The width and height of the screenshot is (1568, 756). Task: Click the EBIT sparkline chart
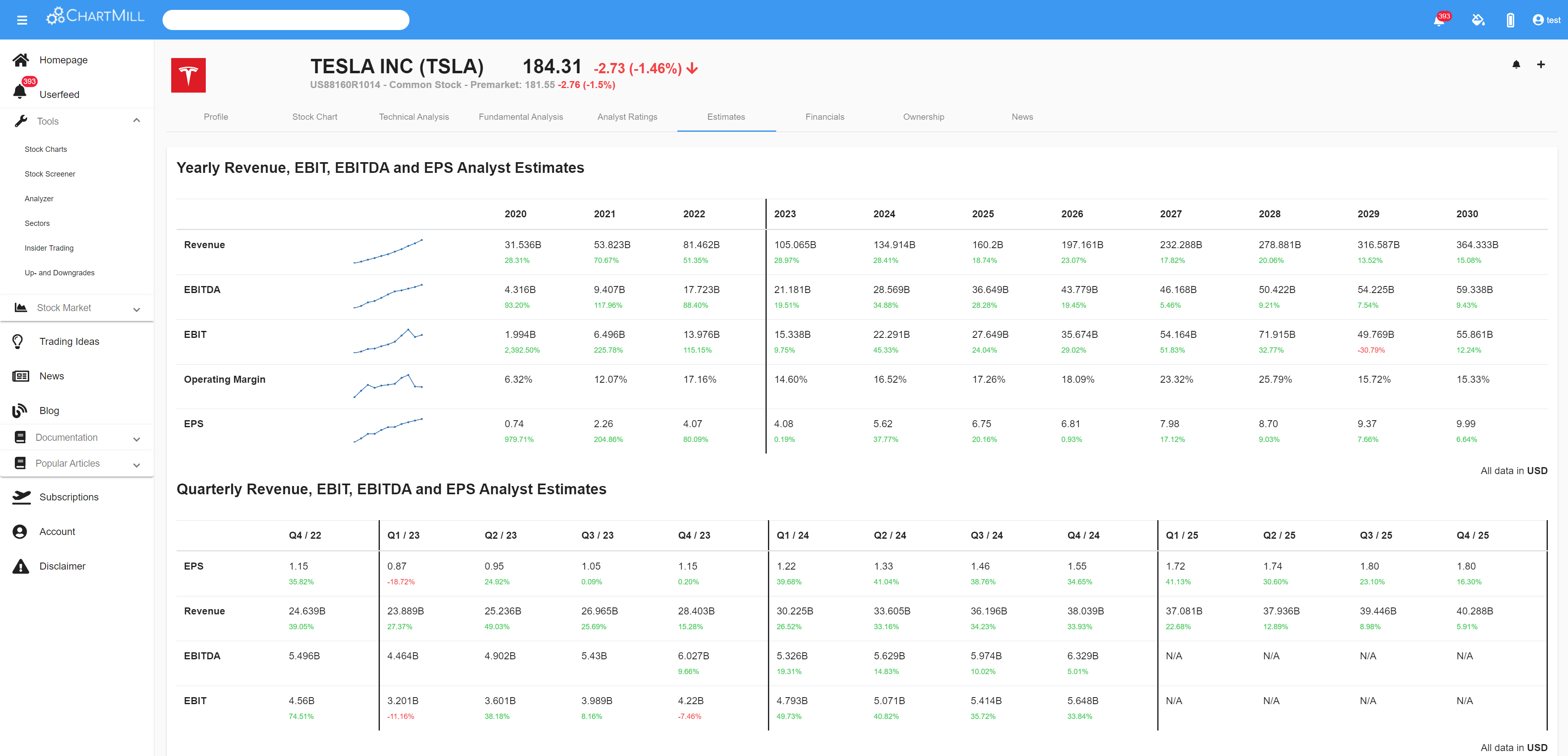(x=388, y=341)
